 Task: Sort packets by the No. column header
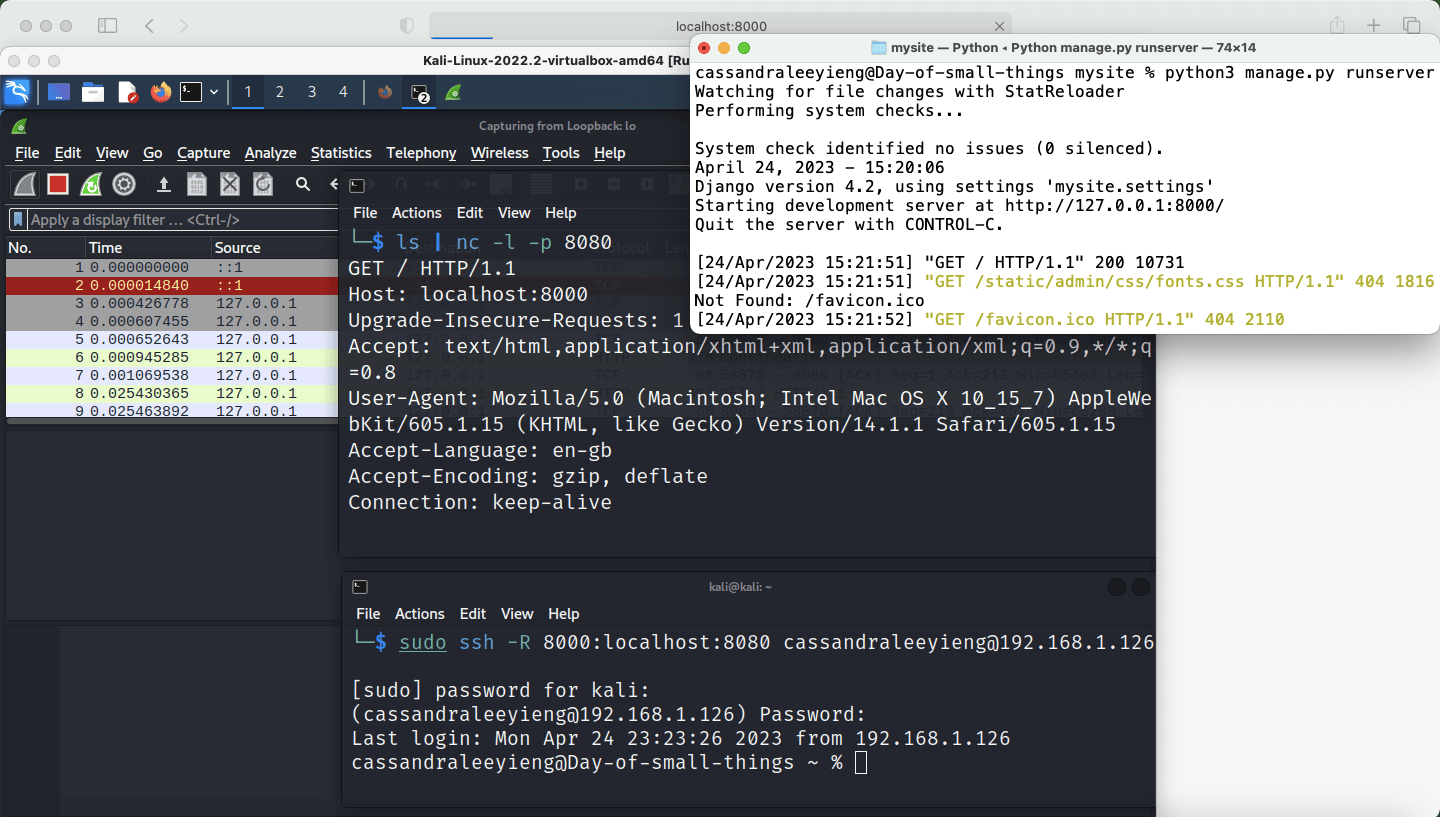pyautogui.click(x=44, y=248)
